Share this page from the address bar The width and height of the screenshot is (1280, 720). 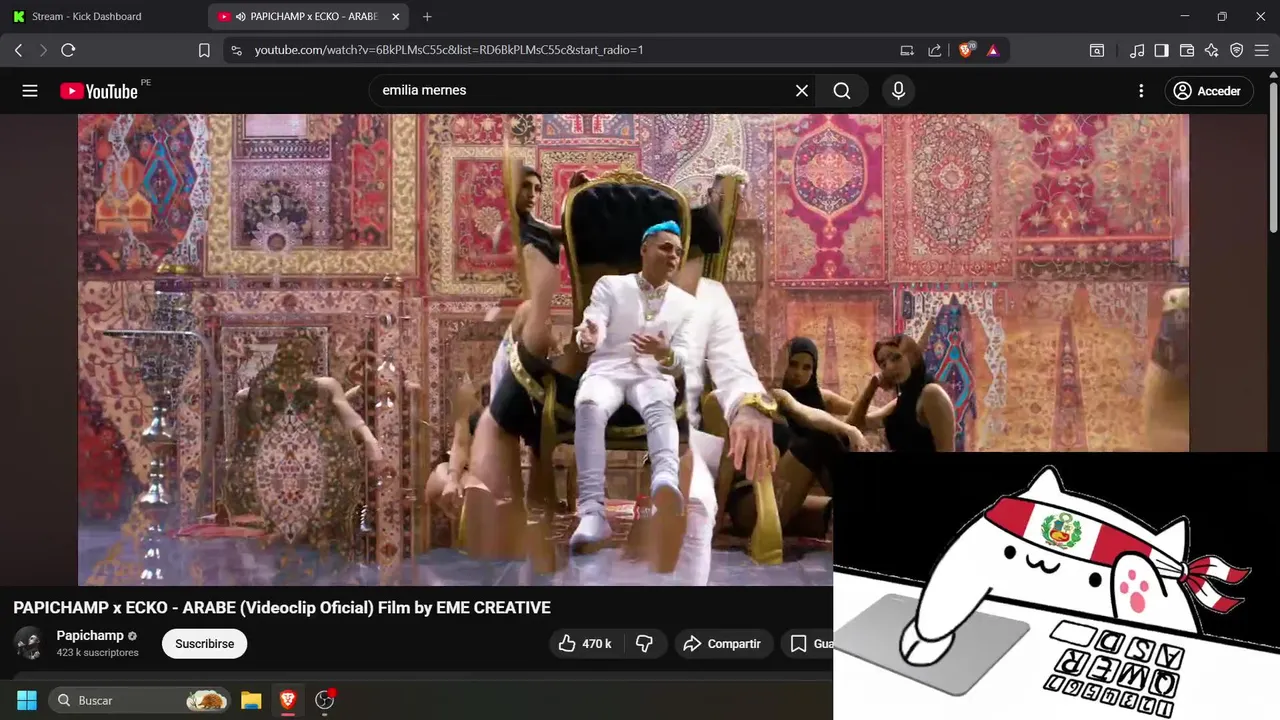coord(935,50)
